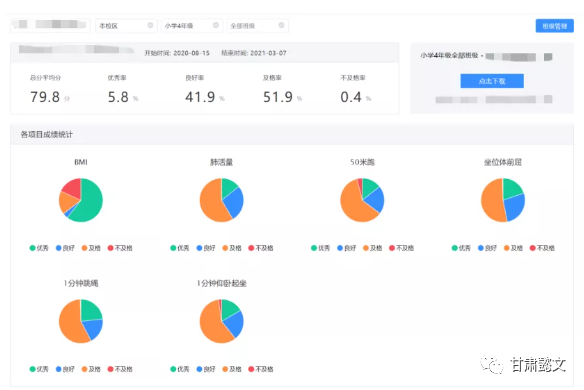Viewport: 584px width, 390px height.
Task: Toggle 不及格 legend under the 50米跑 chart
Action: click(x=402, y=248)
